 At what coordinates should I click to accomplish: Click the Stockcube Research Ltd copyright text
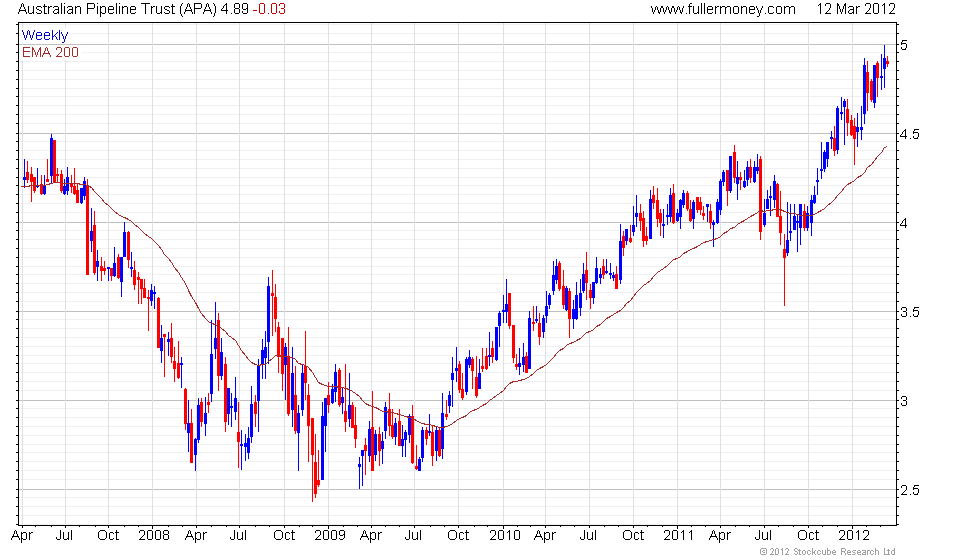[x=828, y=552]
